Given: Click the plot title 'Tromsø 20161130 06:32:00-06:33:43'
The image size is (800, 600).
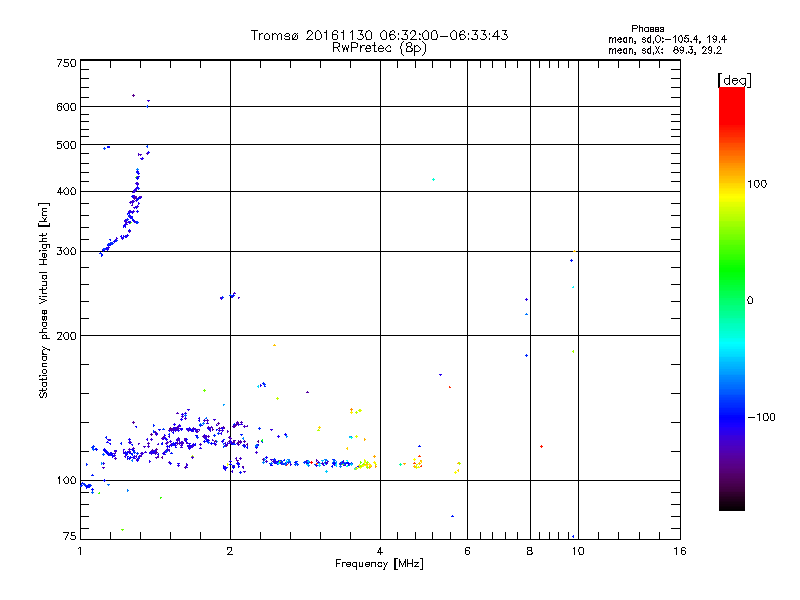Looking at the screenshot, I should [x=379, y=35].
